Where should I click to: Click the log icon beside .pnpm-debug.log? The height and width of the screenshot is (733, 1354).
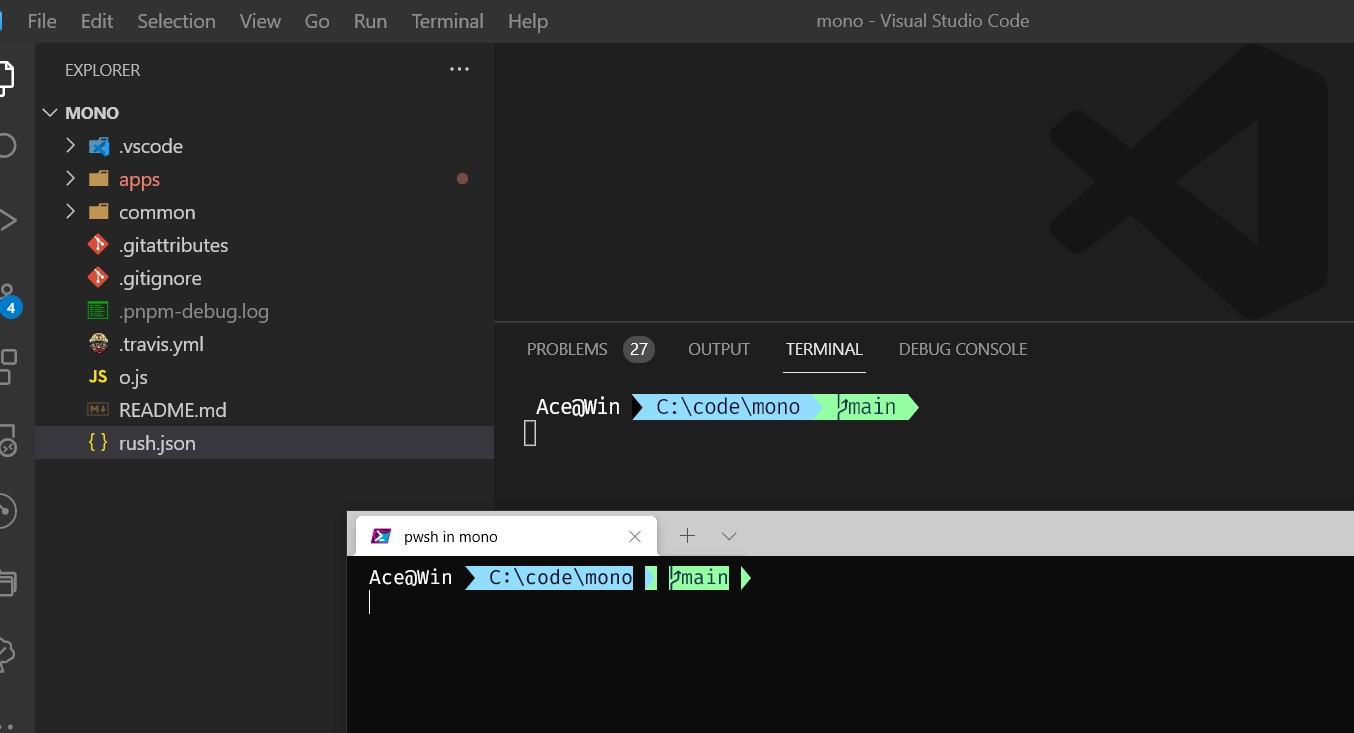(x=98, y=310)
